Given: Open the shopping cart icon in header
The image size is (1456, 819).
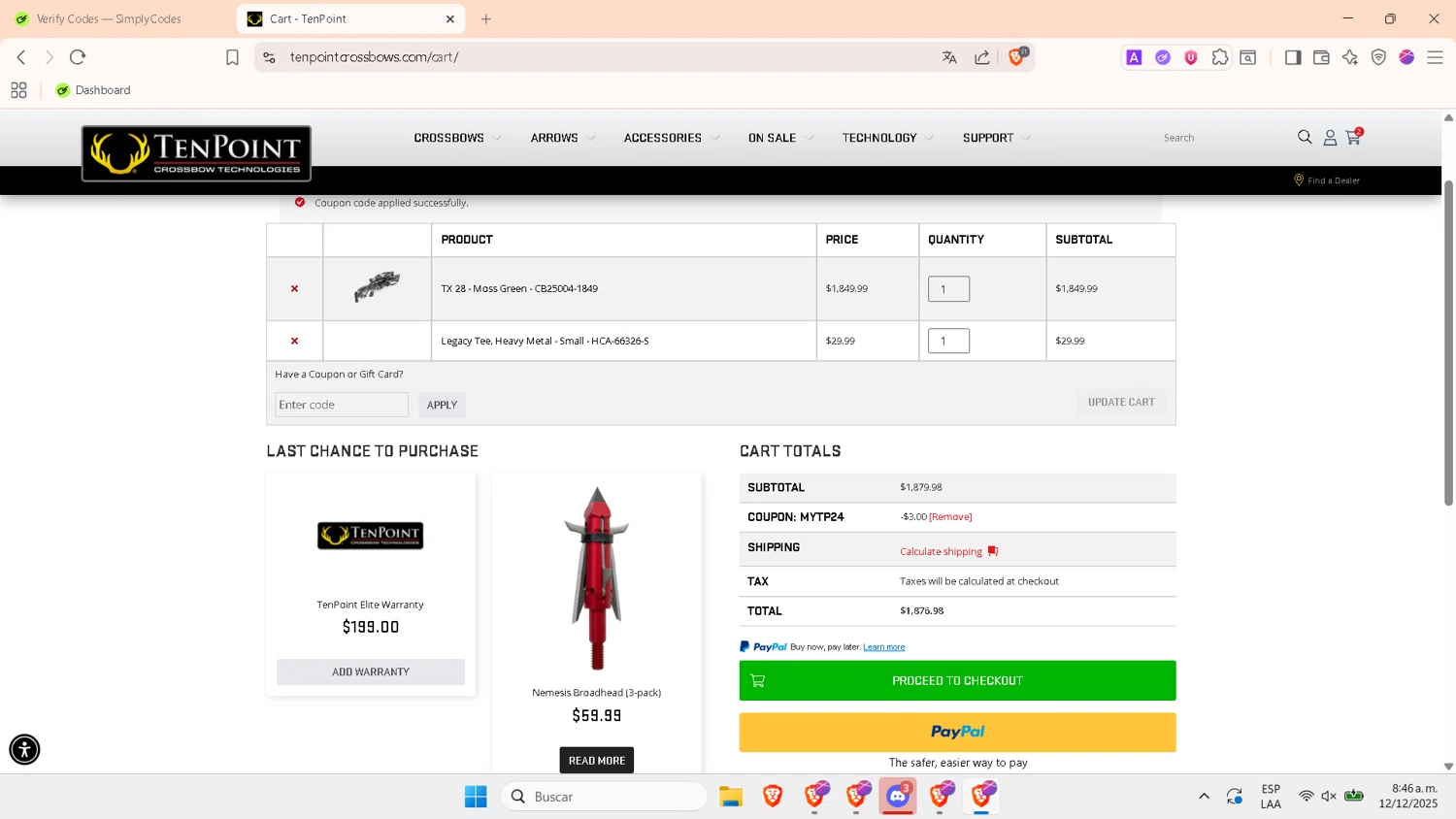Looking at the screenshot, I should click(1353, 138).
